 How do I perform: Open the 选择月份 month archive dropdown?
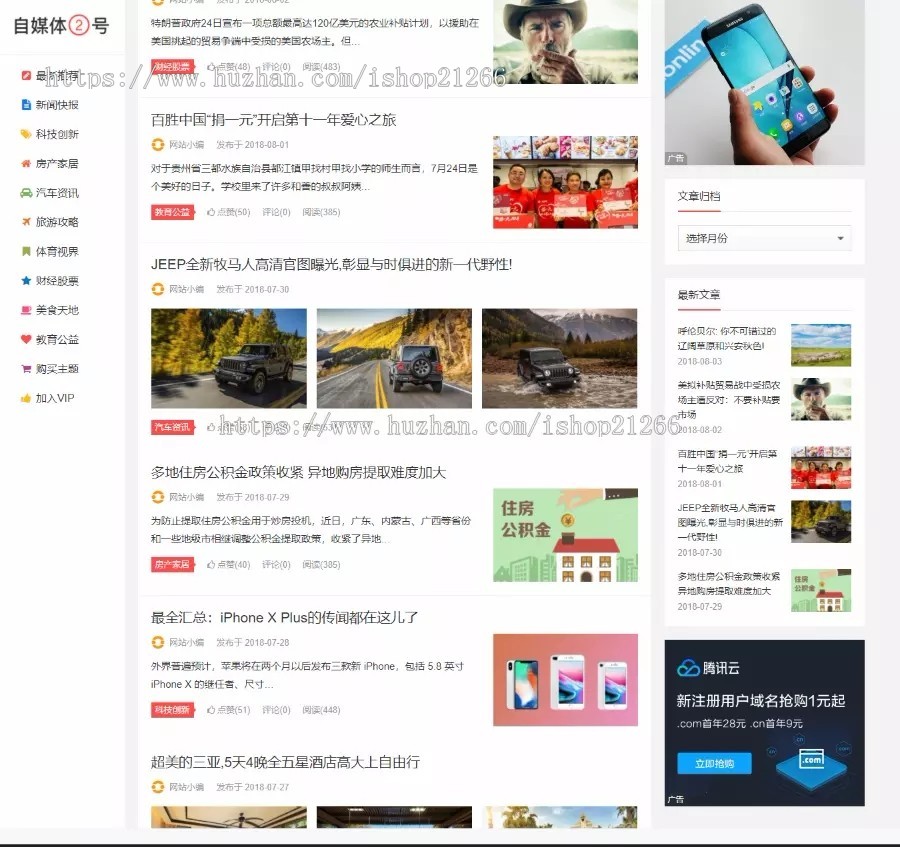tap(763, 238)
